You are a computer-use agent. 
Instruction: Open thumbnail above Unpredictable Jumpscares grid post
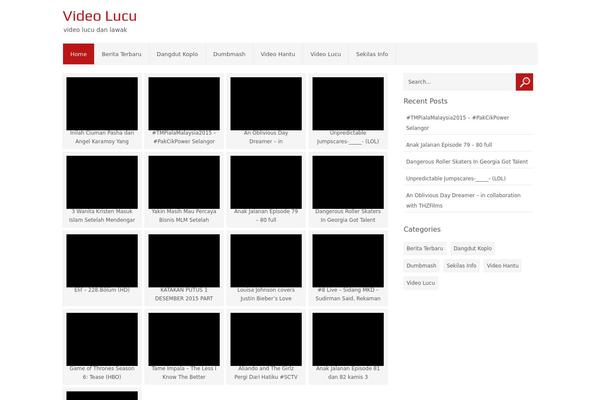[348, 103]
